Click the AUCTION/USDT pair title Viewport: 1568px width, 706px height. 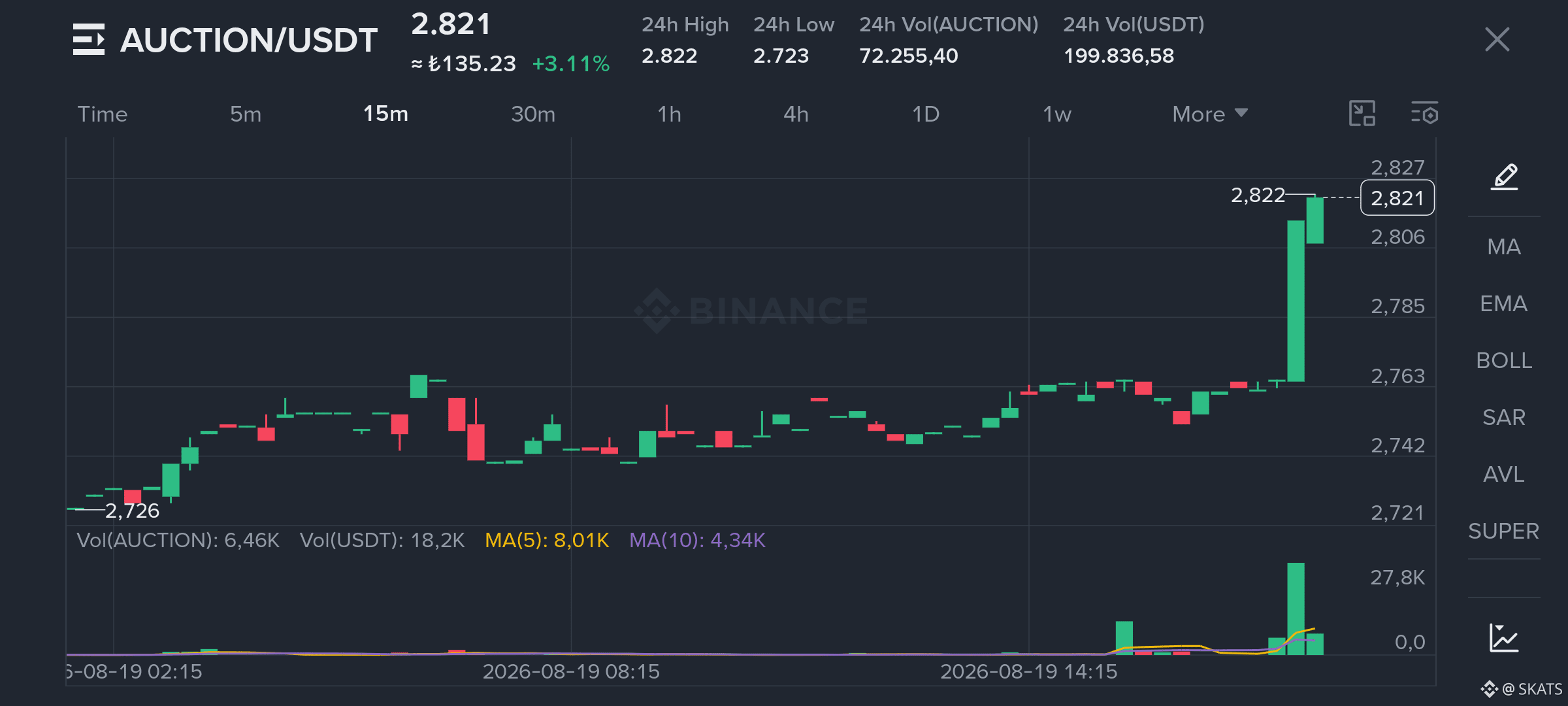[249, 40]
